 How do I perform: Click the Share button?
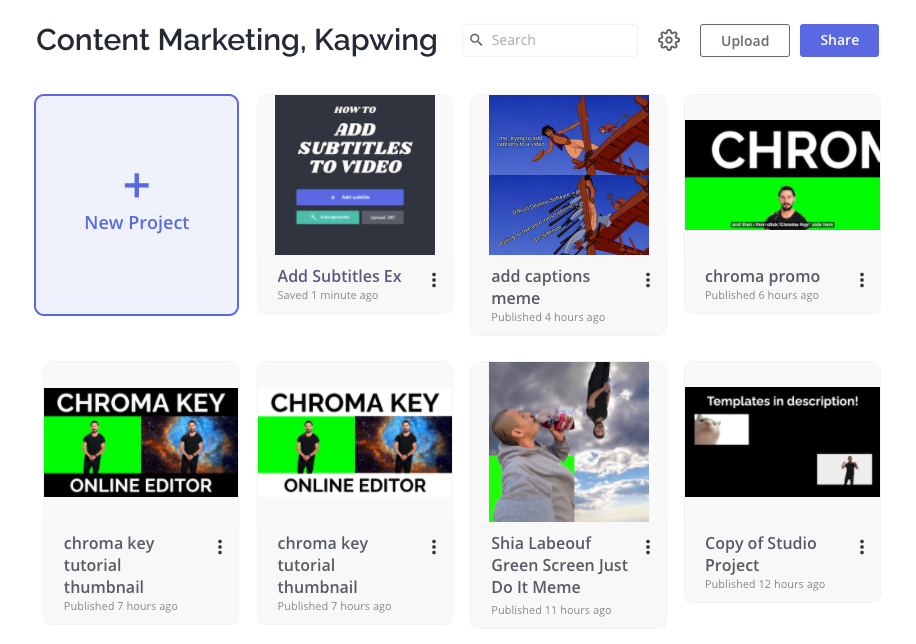click(x=839, y=40)
